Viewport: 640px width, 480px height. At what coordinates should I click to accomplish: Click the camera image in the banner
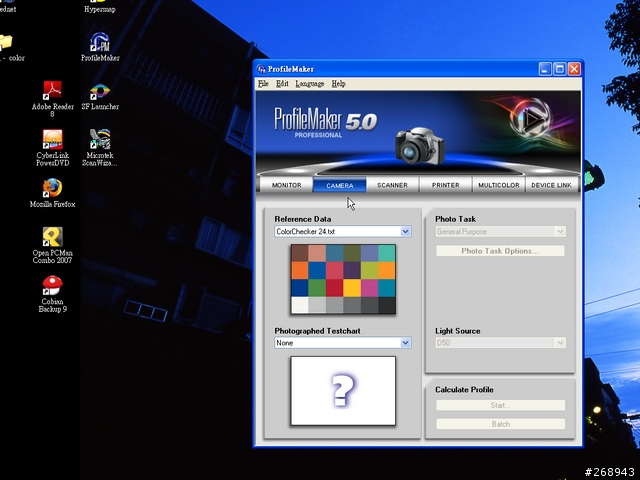tap(420, 146)
